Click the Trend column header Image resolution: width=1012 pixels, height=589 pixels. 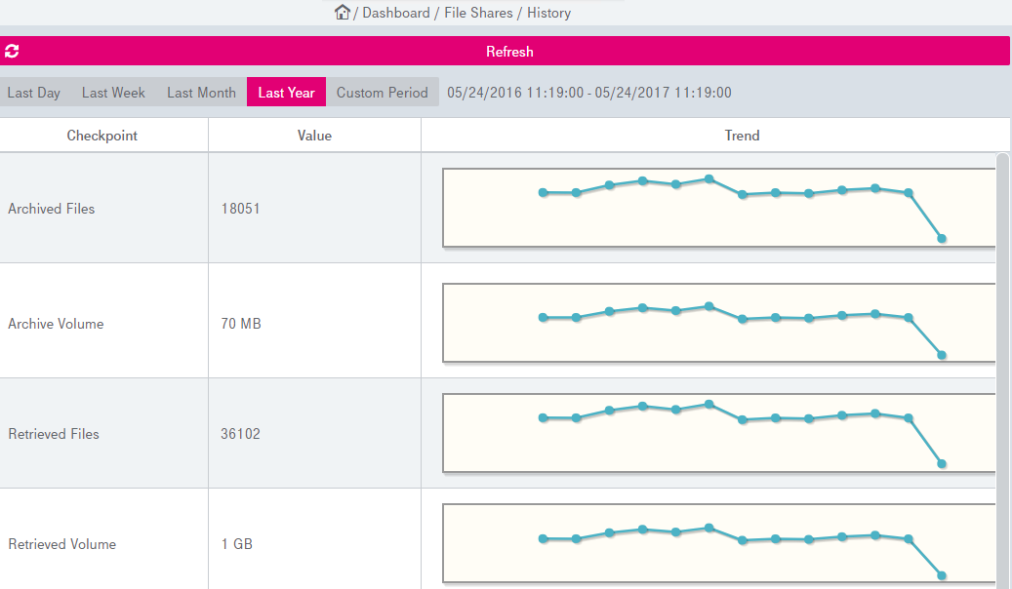(742, 136)
